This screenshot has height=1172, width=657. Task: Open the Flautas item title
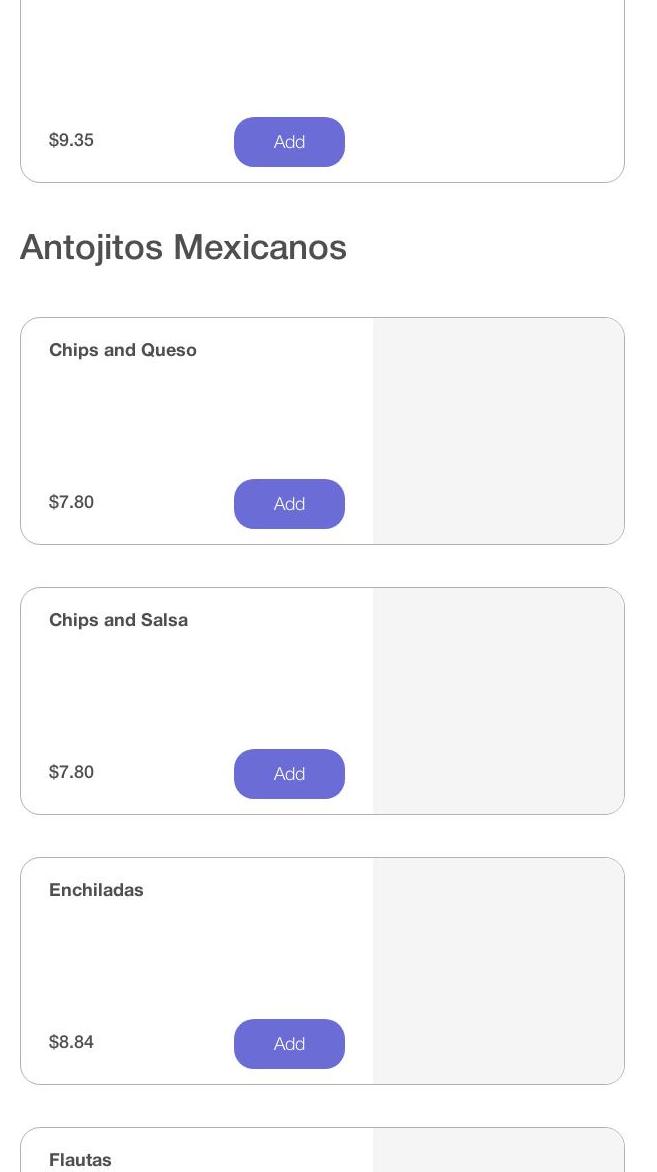(80, 1160)
